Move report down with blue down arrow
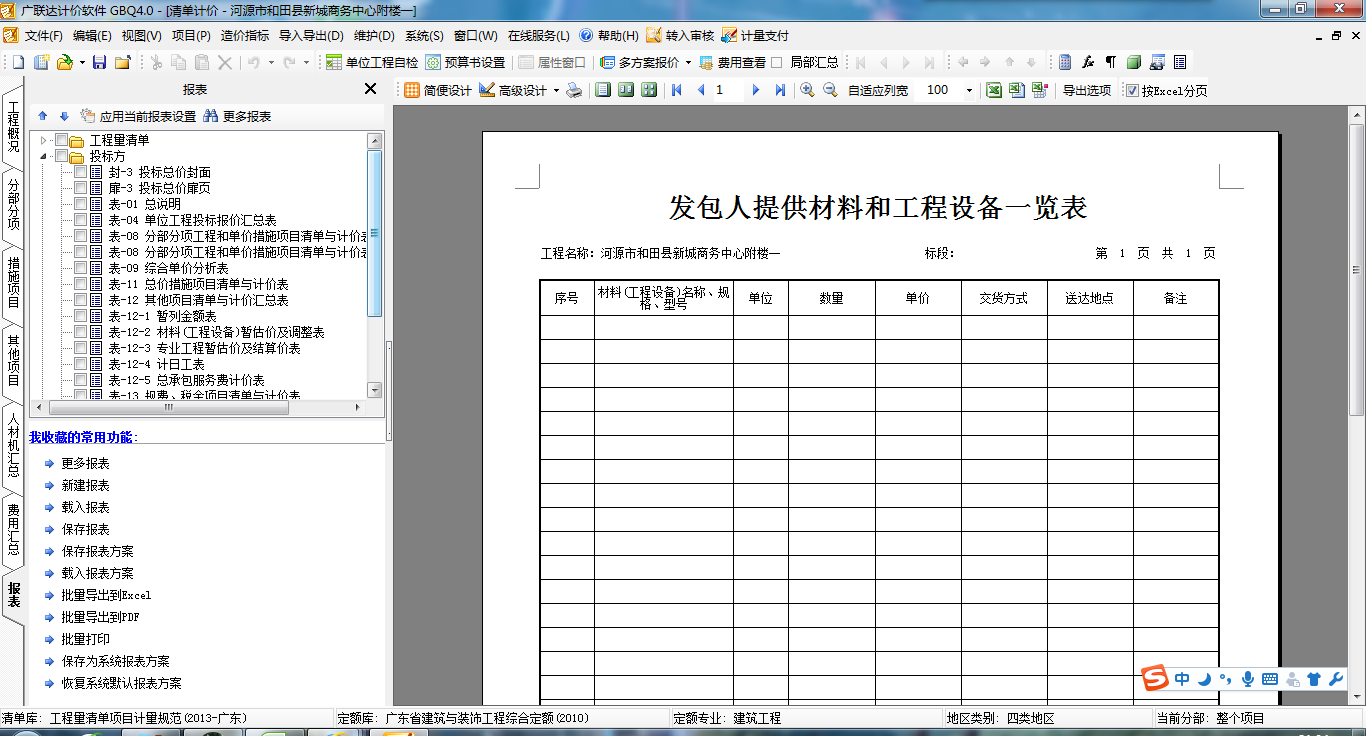This screenshot has width=1366, height=736. [x=64, y=116]
